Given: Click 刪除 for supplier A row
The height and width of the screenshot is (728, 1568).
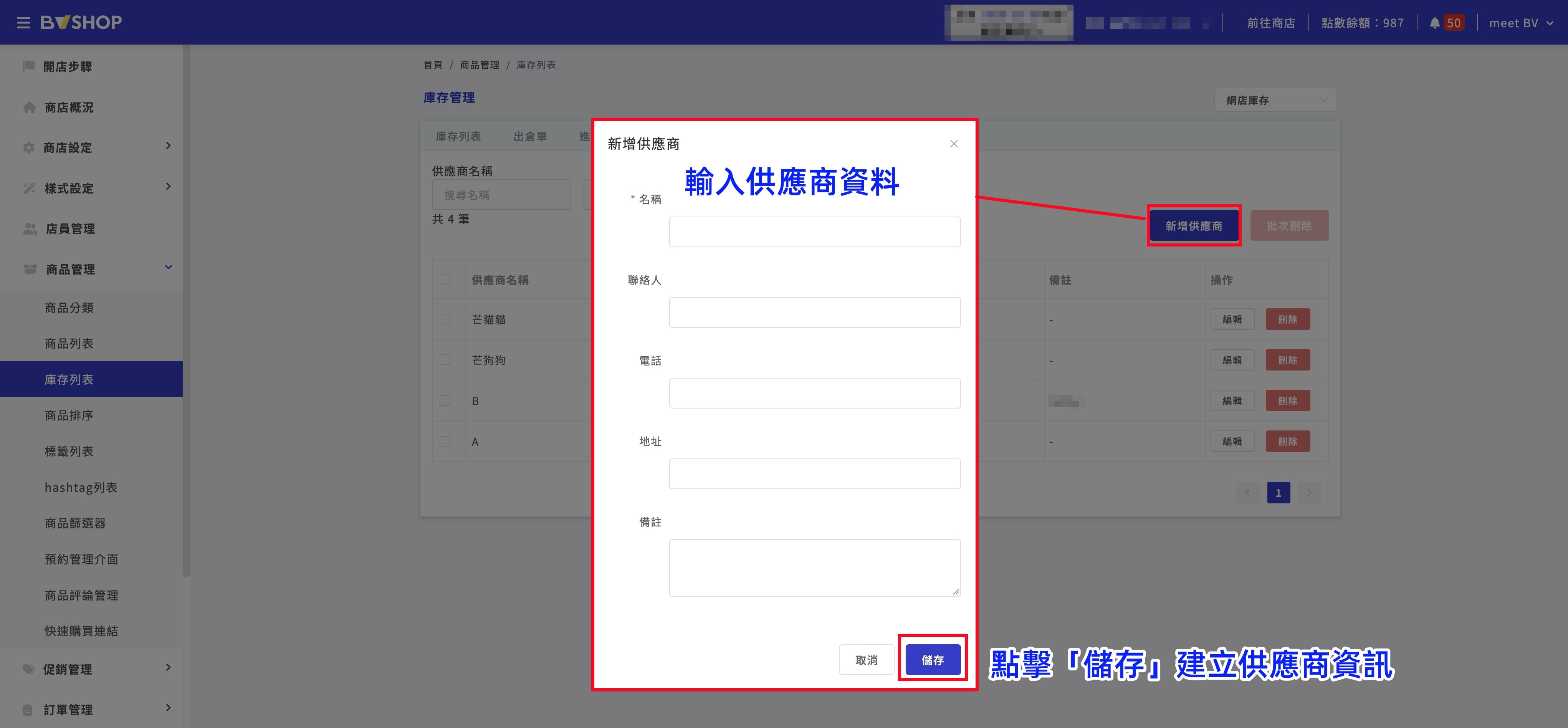Looking at the screenshot, I should point(1287,442).
